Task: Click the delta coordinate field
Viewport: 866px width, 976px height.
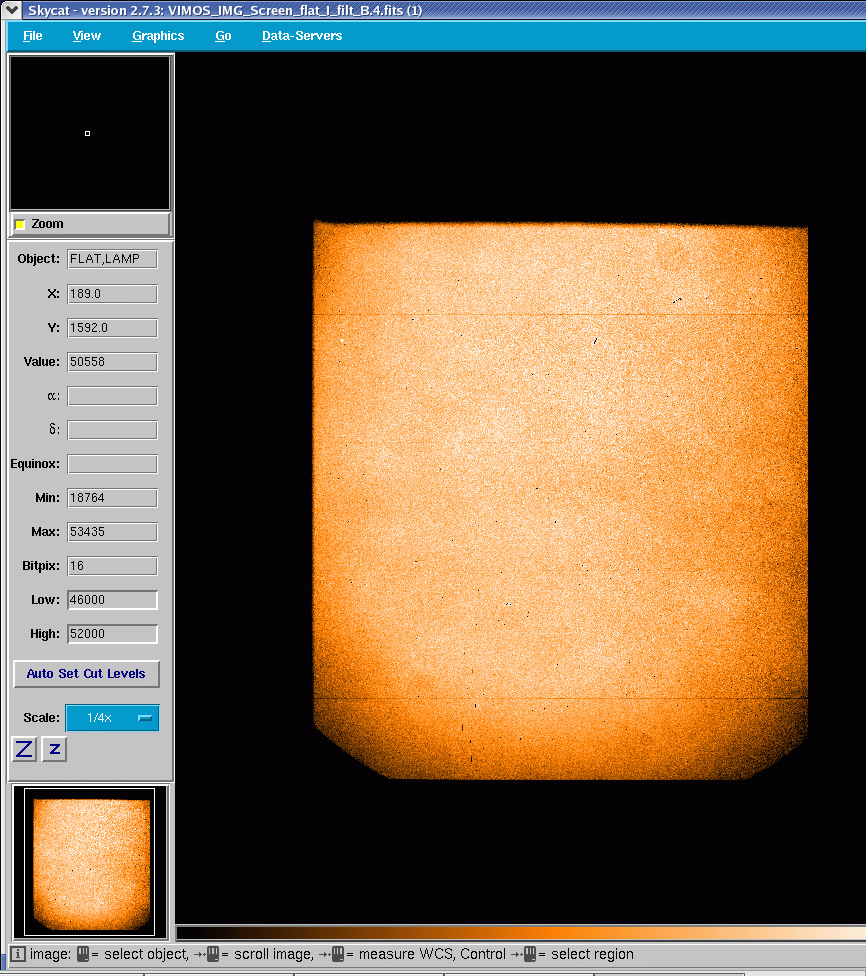Action: (x=113, y=430)
